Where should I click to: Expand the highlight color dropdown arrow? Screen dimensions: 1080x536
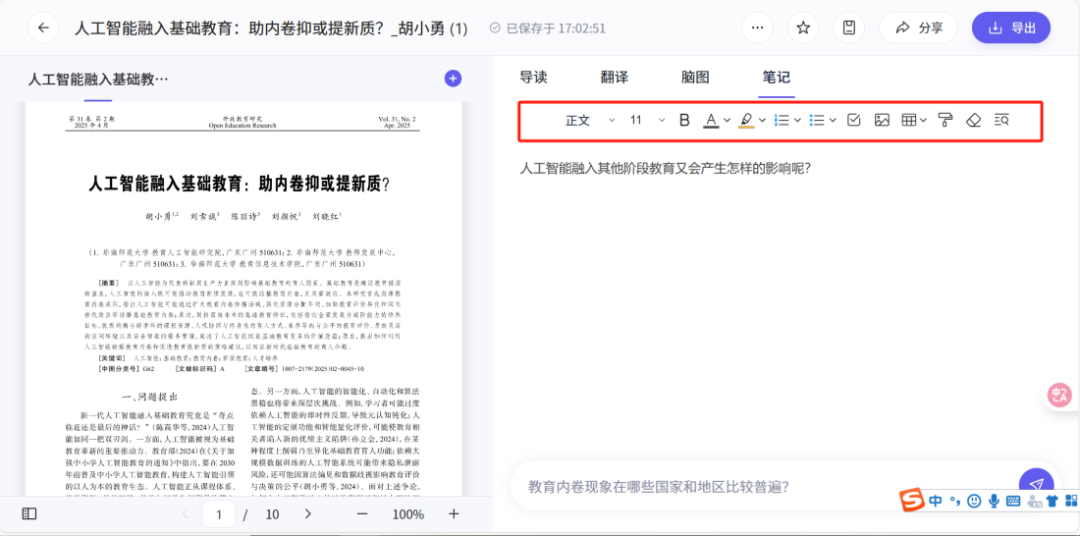tap(762, 121)
